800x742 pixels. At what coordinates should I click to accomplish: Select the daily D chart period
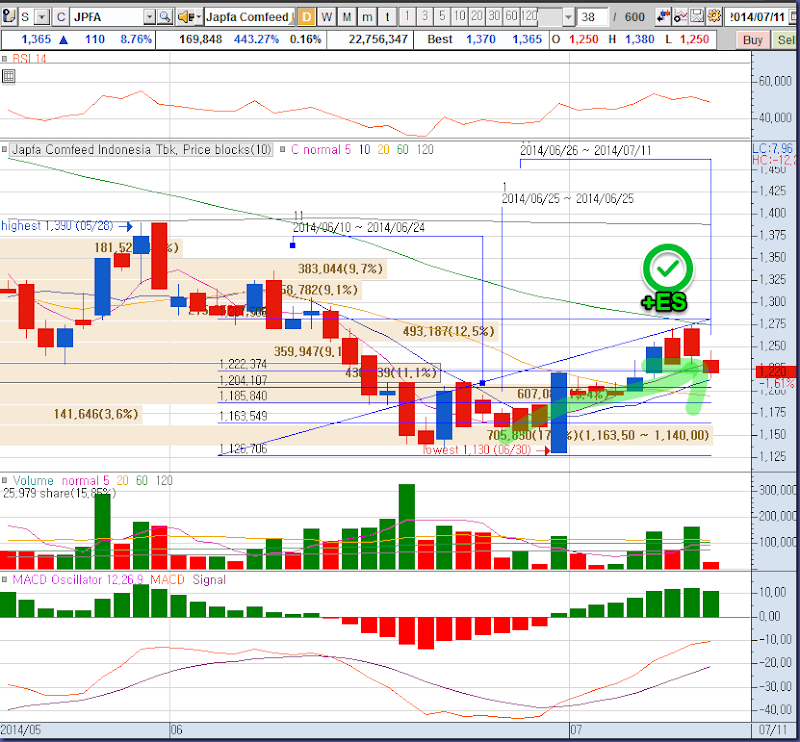(x=307, y=17)
